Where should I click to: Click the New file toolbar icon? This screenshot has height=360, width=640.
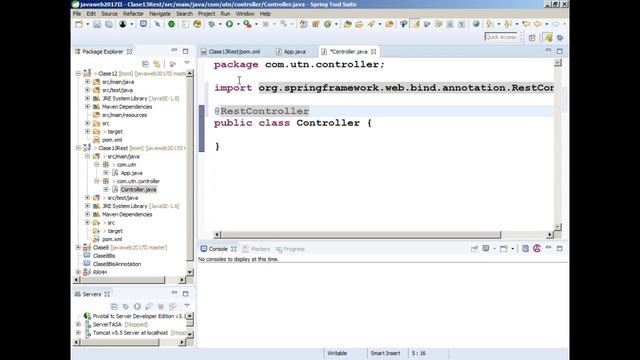(x=79, y=24)
